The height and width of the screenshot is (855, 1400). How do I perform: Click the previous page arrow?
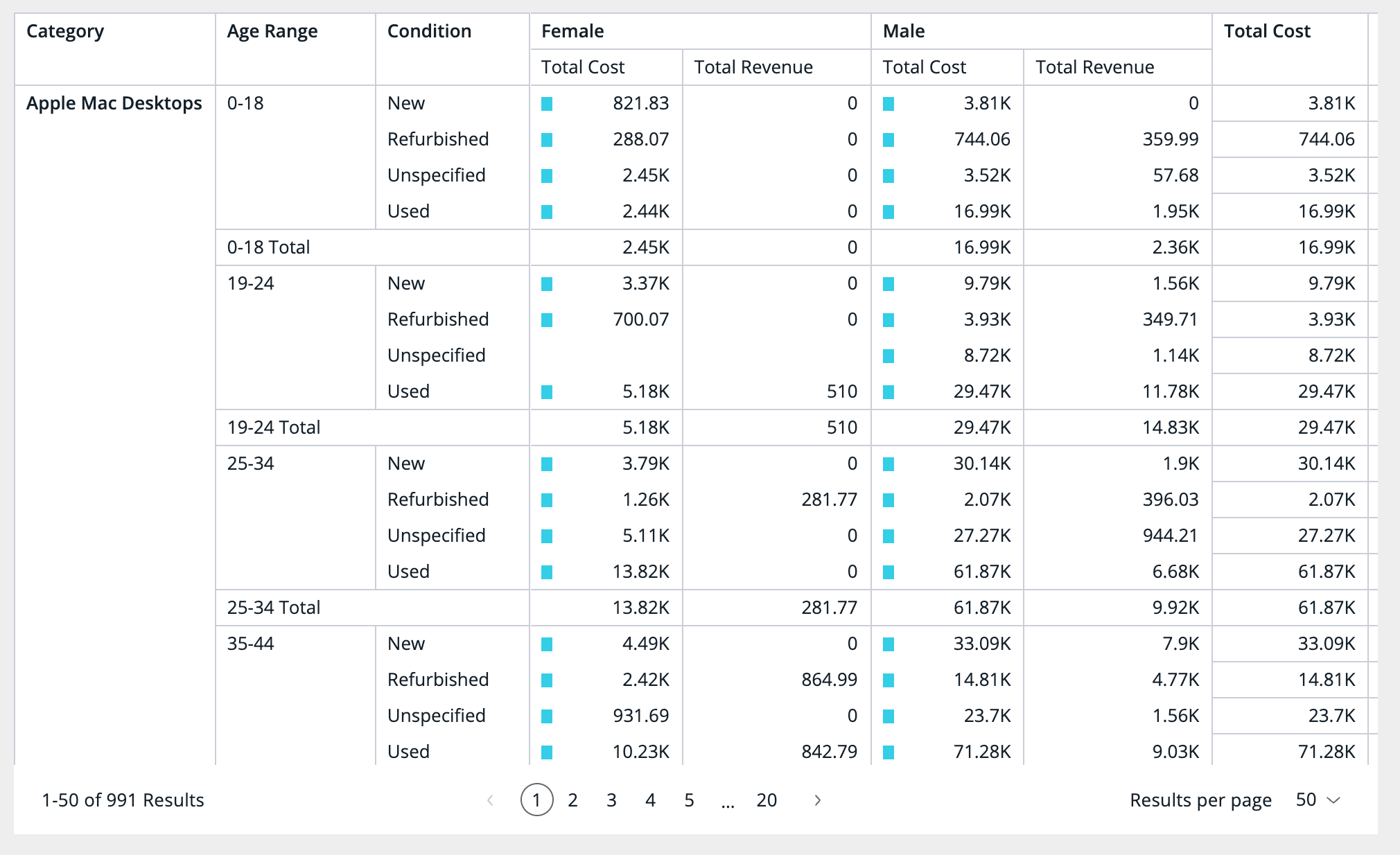coord(490,800)
